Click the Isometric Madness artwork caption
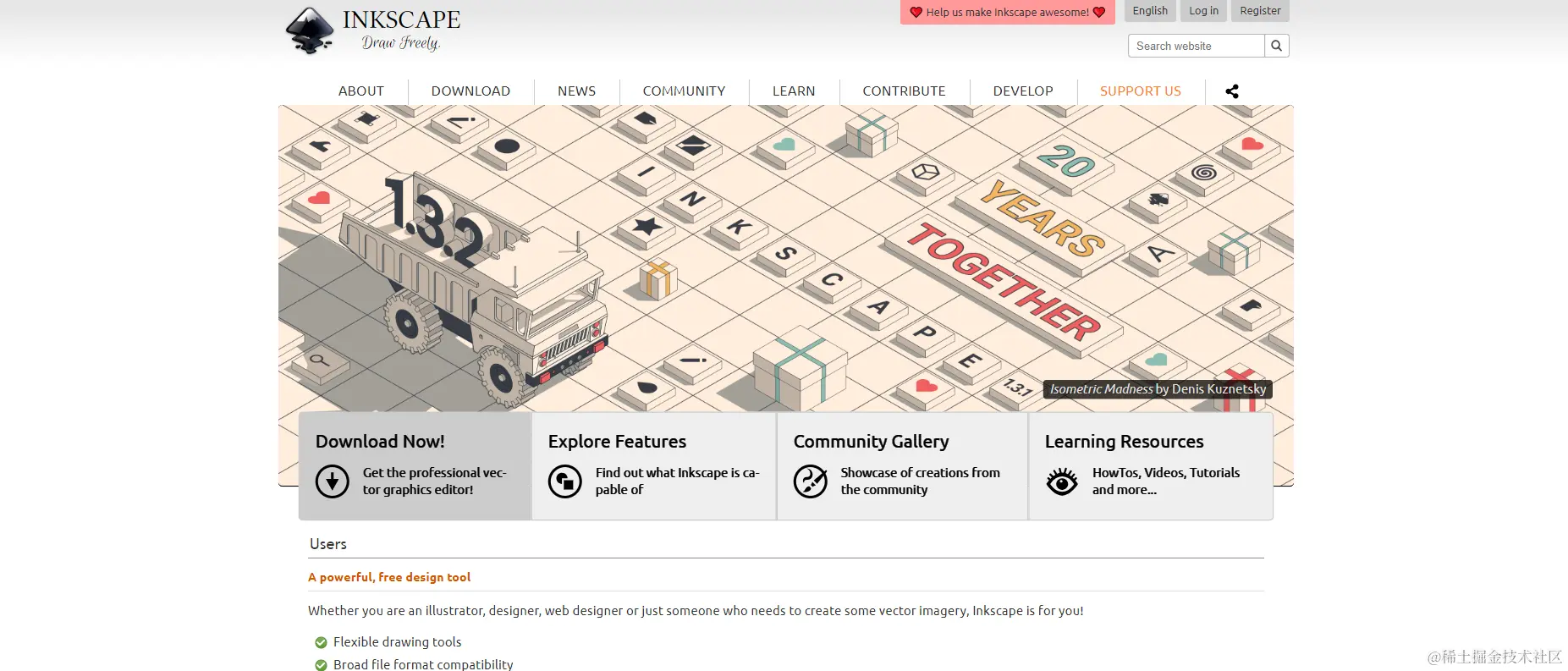 (x=1158, y=389)
